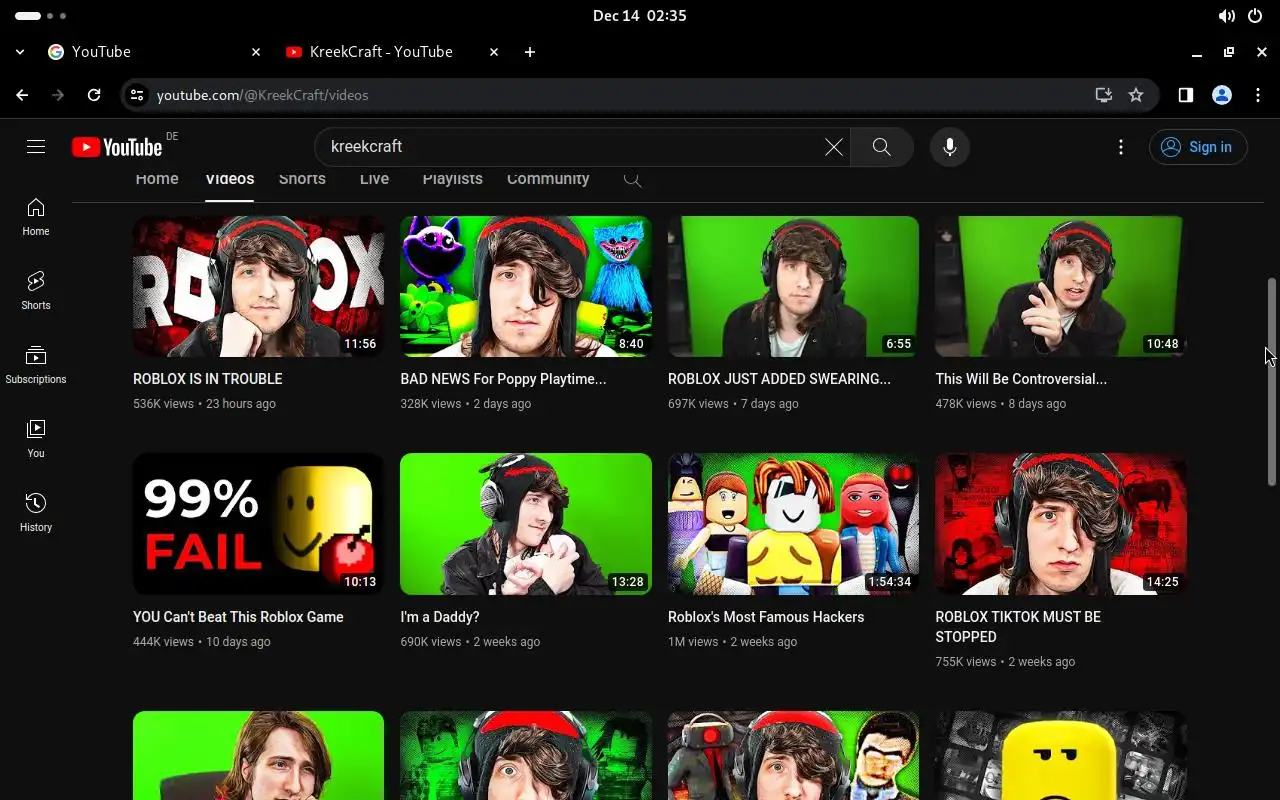Click the address bar URL
1280x800 pixels.
point(262,95)
